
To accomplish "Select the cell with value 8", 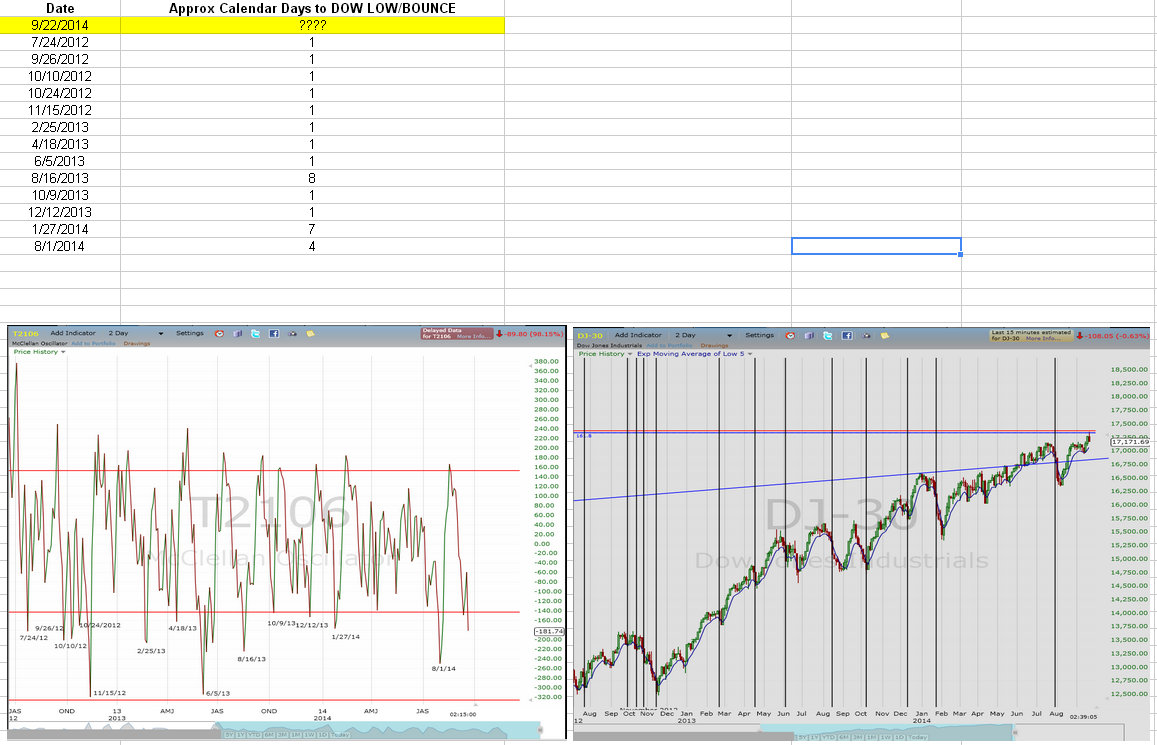I will [x=312, y=178].
